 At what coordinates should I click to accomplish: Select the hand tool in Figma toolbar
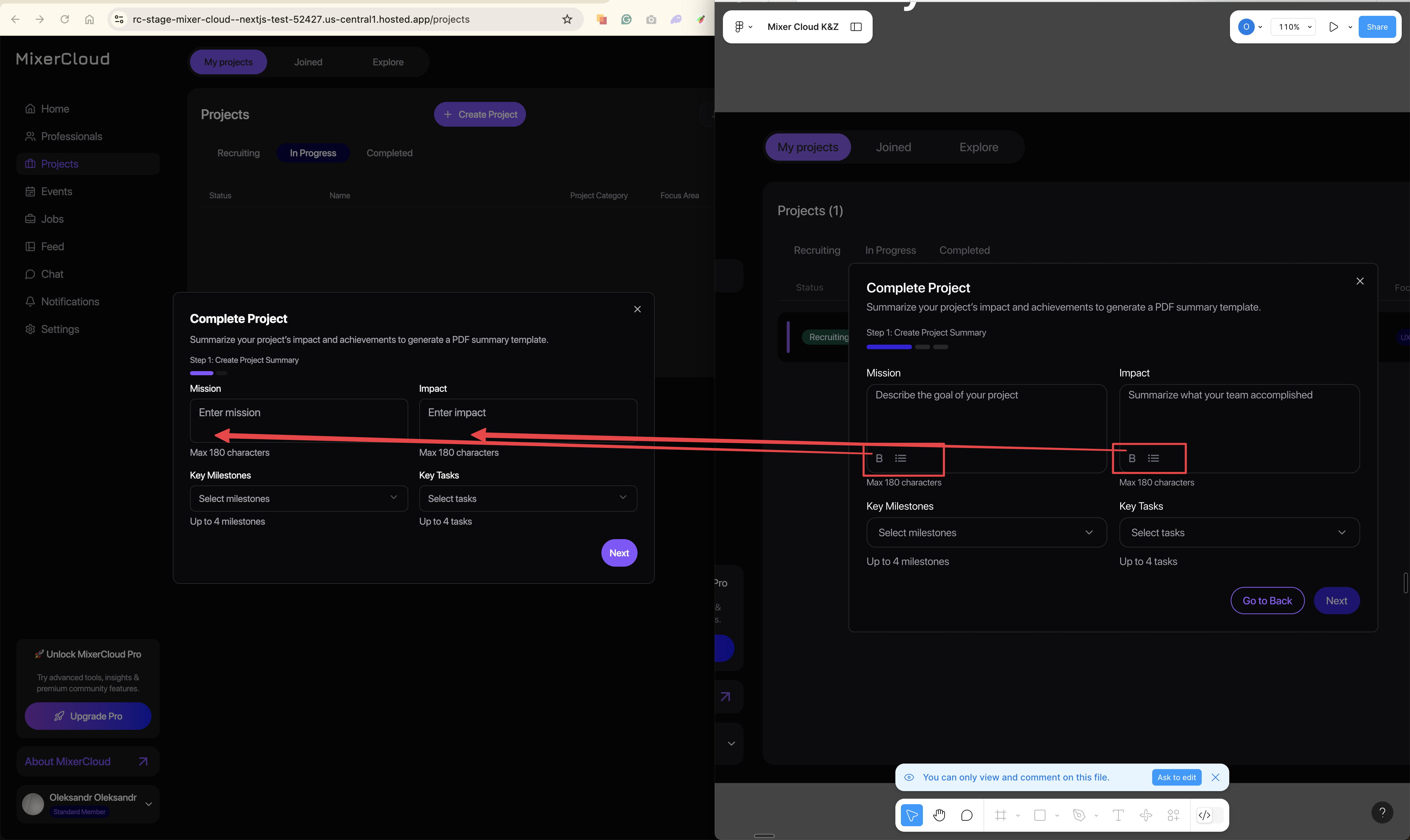point(939,815)
